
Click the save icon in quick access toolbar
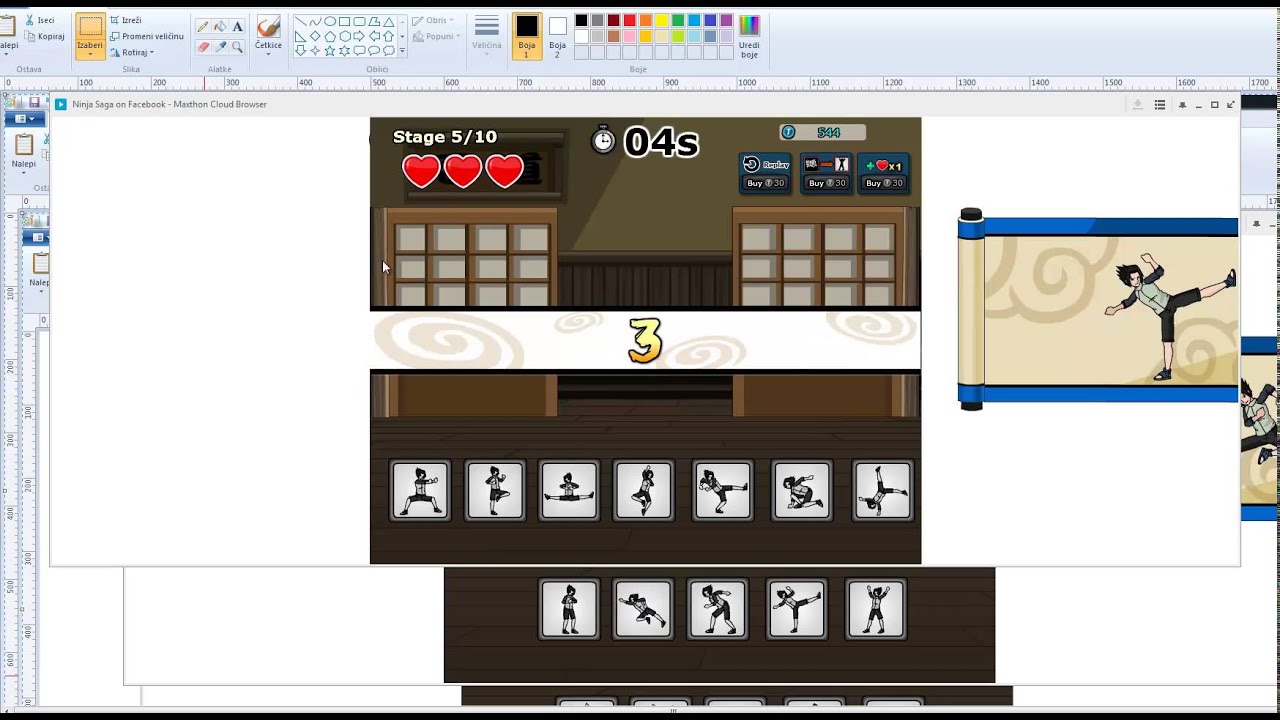pos(34,102)
